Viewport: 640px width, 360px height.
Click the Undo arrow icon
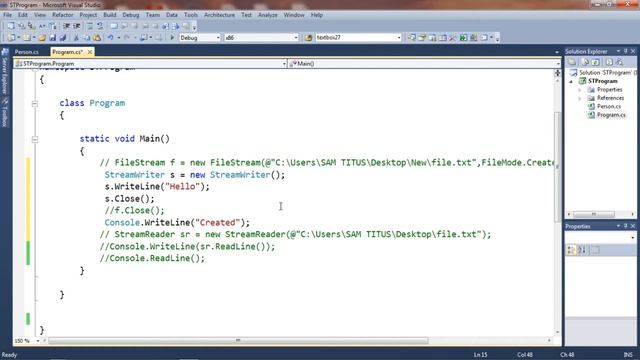[110, 38]
